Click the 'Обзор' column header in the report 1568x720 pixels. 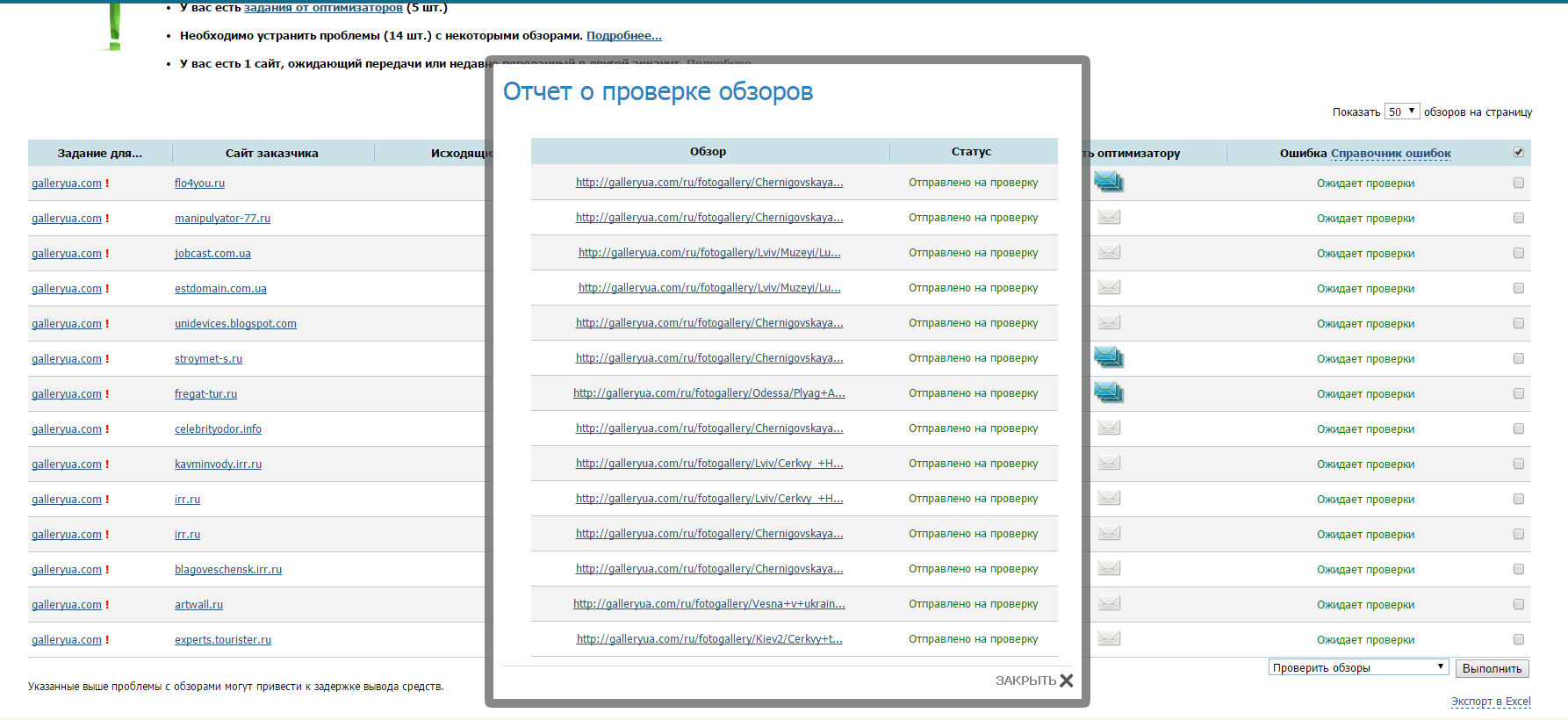(708, 152)
